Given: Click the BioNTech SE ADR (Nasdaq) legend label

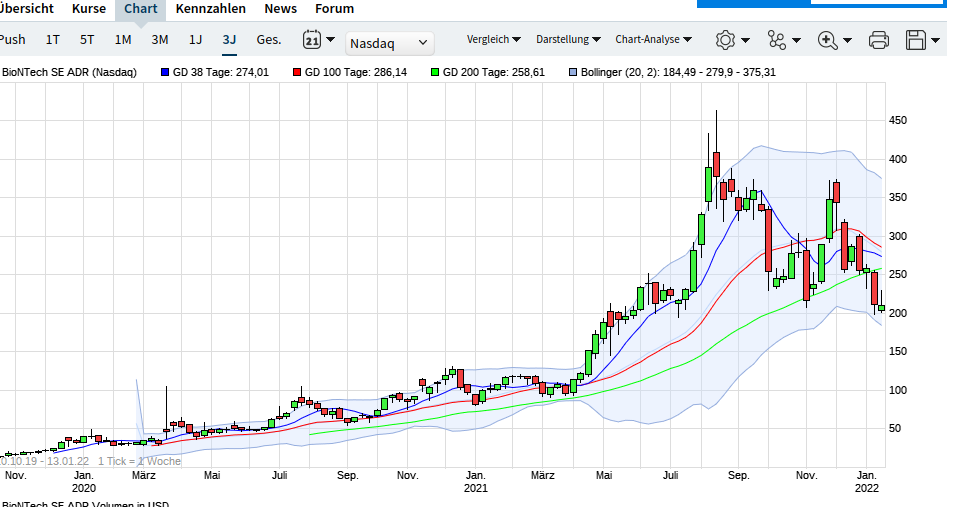Looking at the screenshot, I should coord(69,72).
